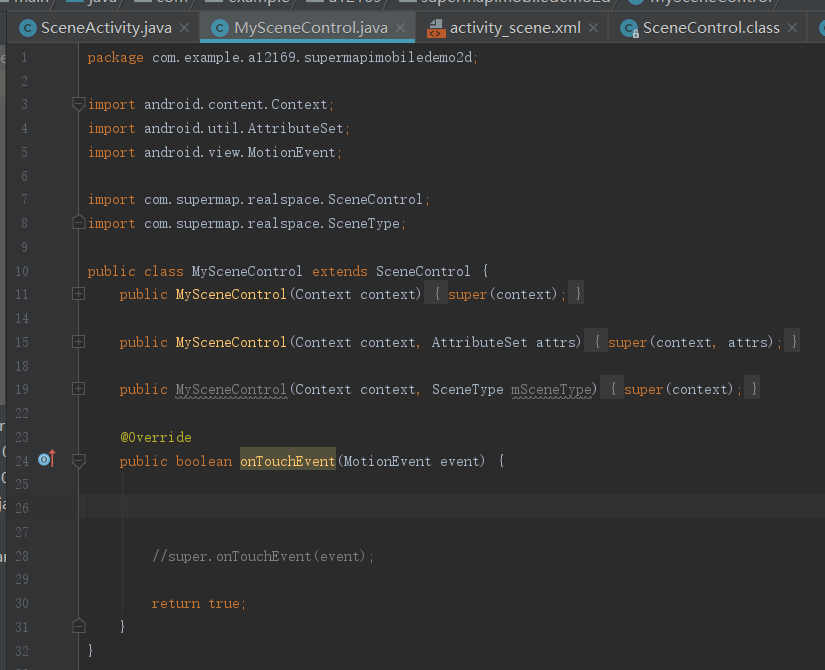Close the SceneControl.class tab
Screen dimensions: 825x670
click(x=792, y=27)
